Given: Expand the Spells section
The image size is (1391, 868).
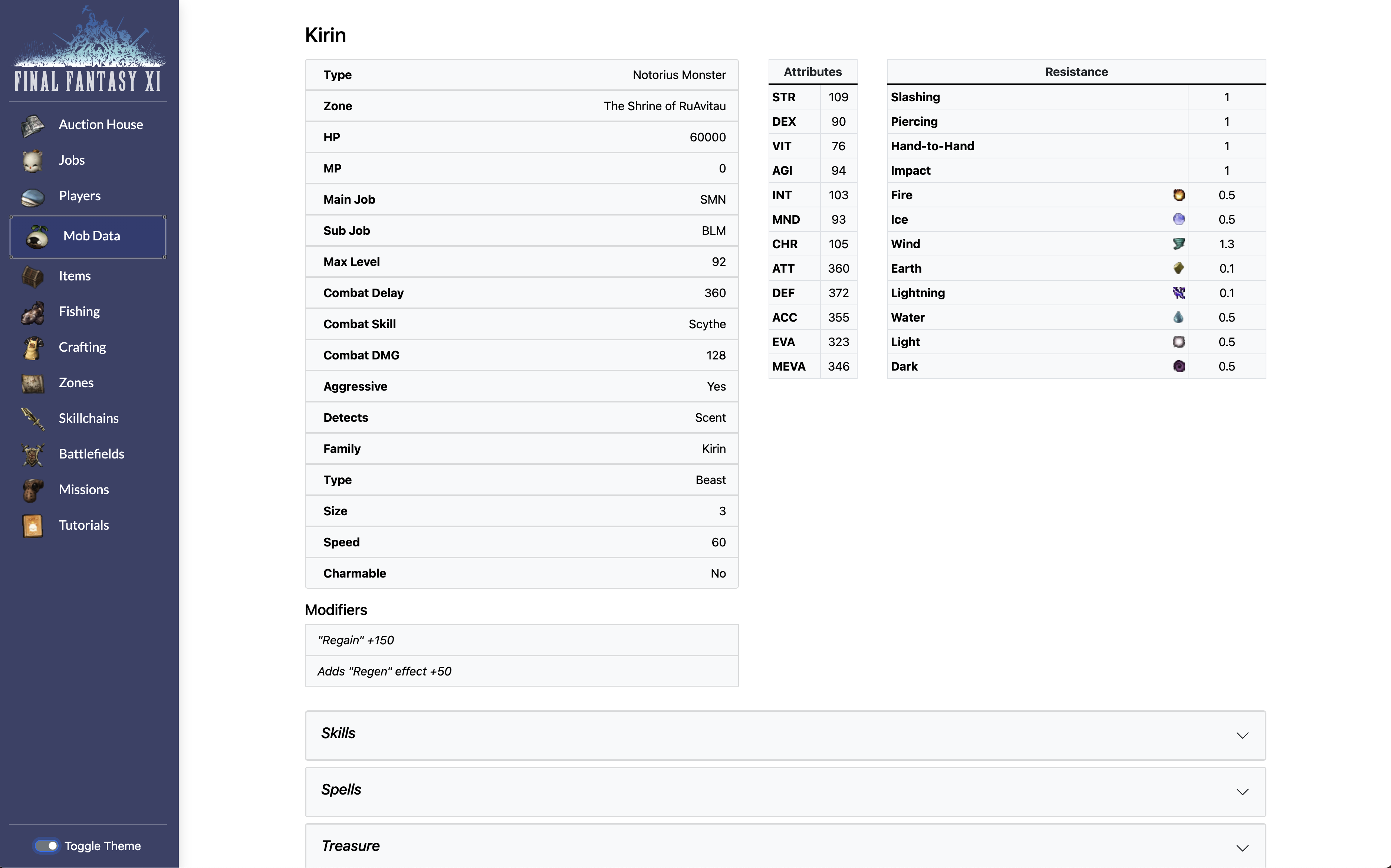Looking at the screenshot, I should point(1242,792).
